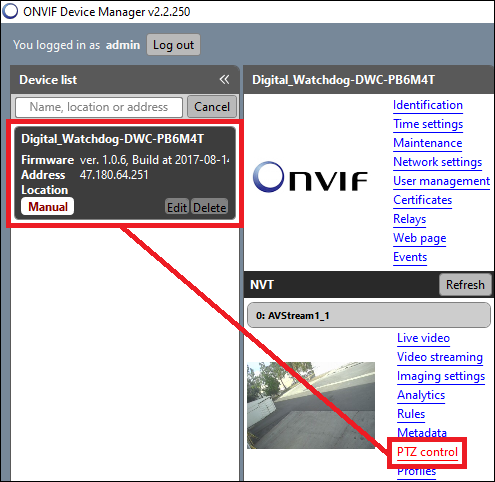
Task: Click the ONVIF logo image
Action: [310, 177]
